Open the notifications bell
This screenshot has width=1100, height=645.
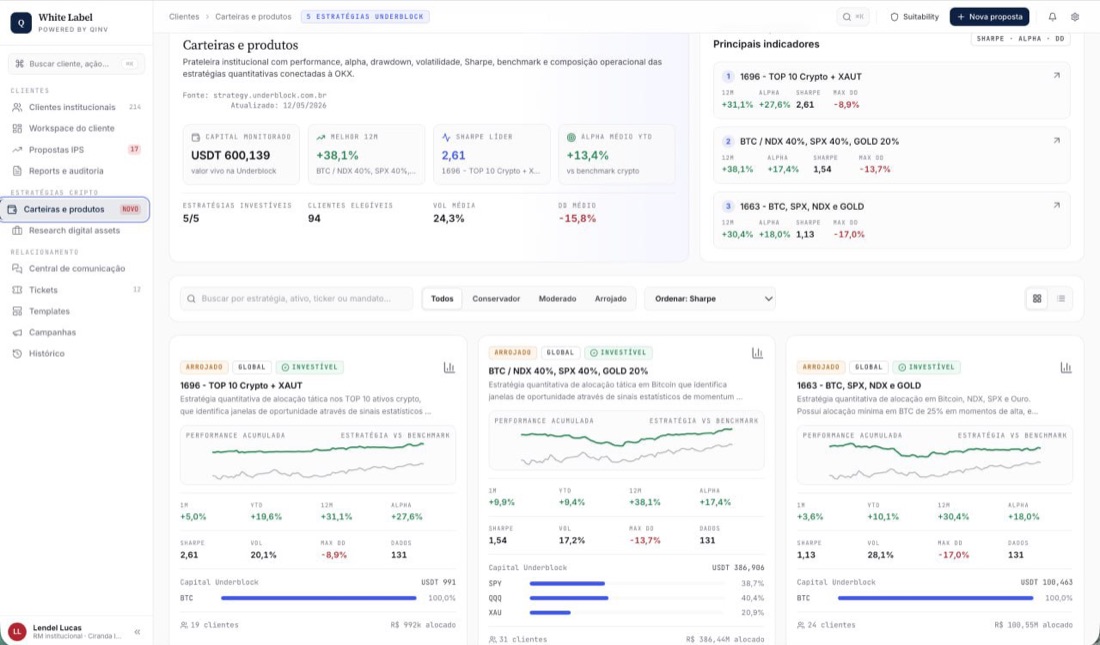1052,17
